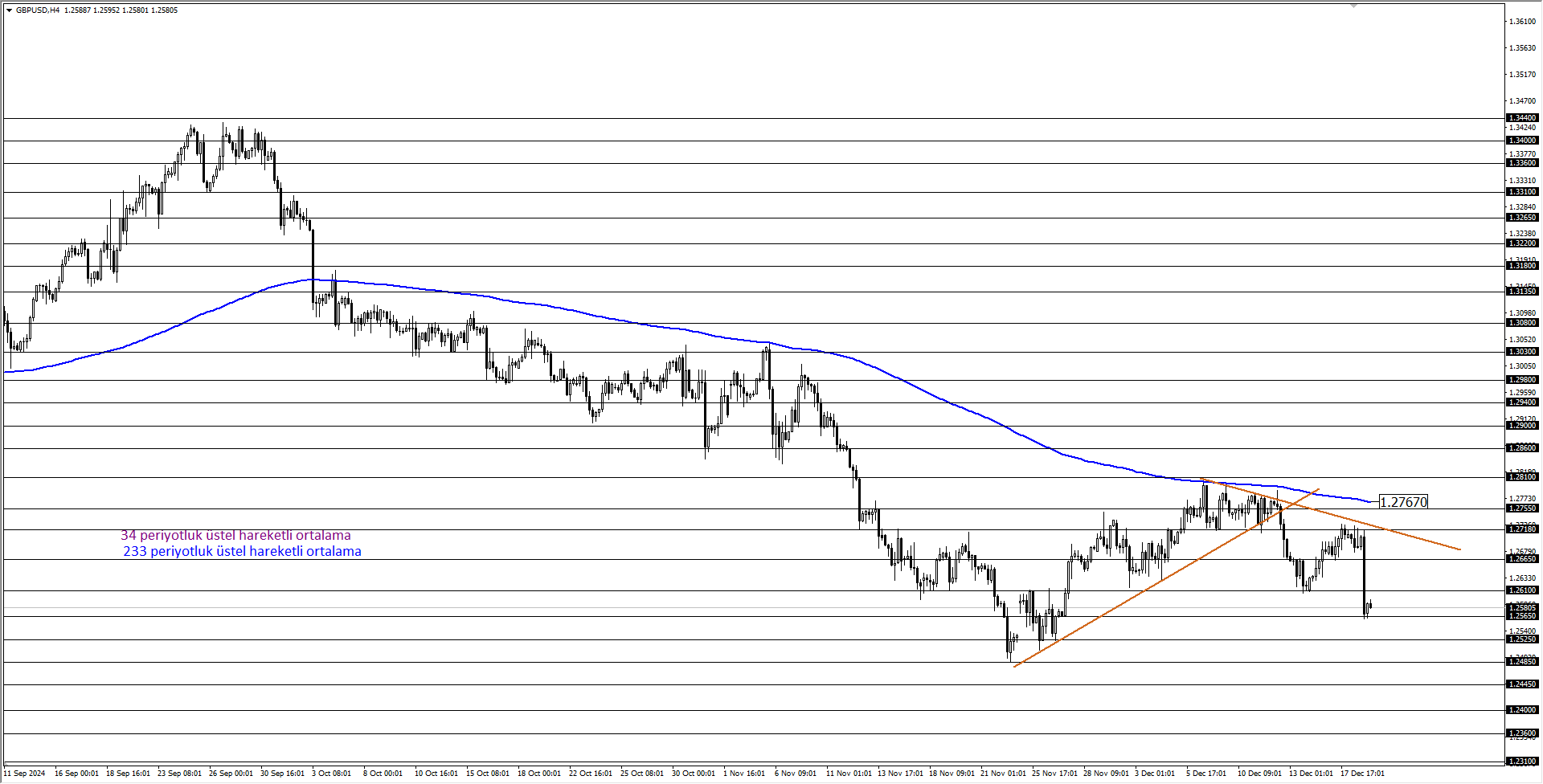Select the '233 periyotluk üstel hareketli ortalama' label
The width and height of the screenshot is (1543, 784).
point(242,552)
